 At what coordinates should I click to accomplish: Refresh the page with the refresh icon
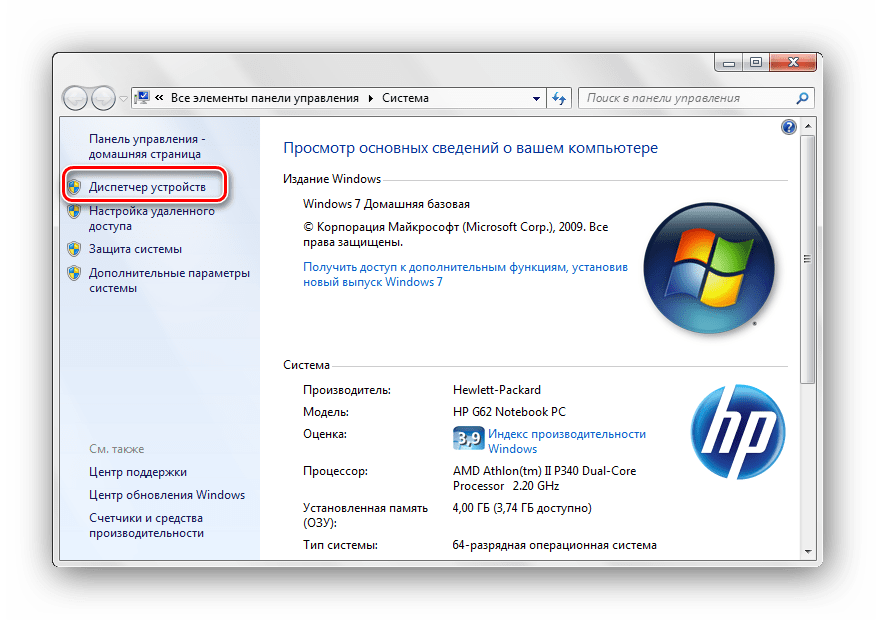coord(558,98)
